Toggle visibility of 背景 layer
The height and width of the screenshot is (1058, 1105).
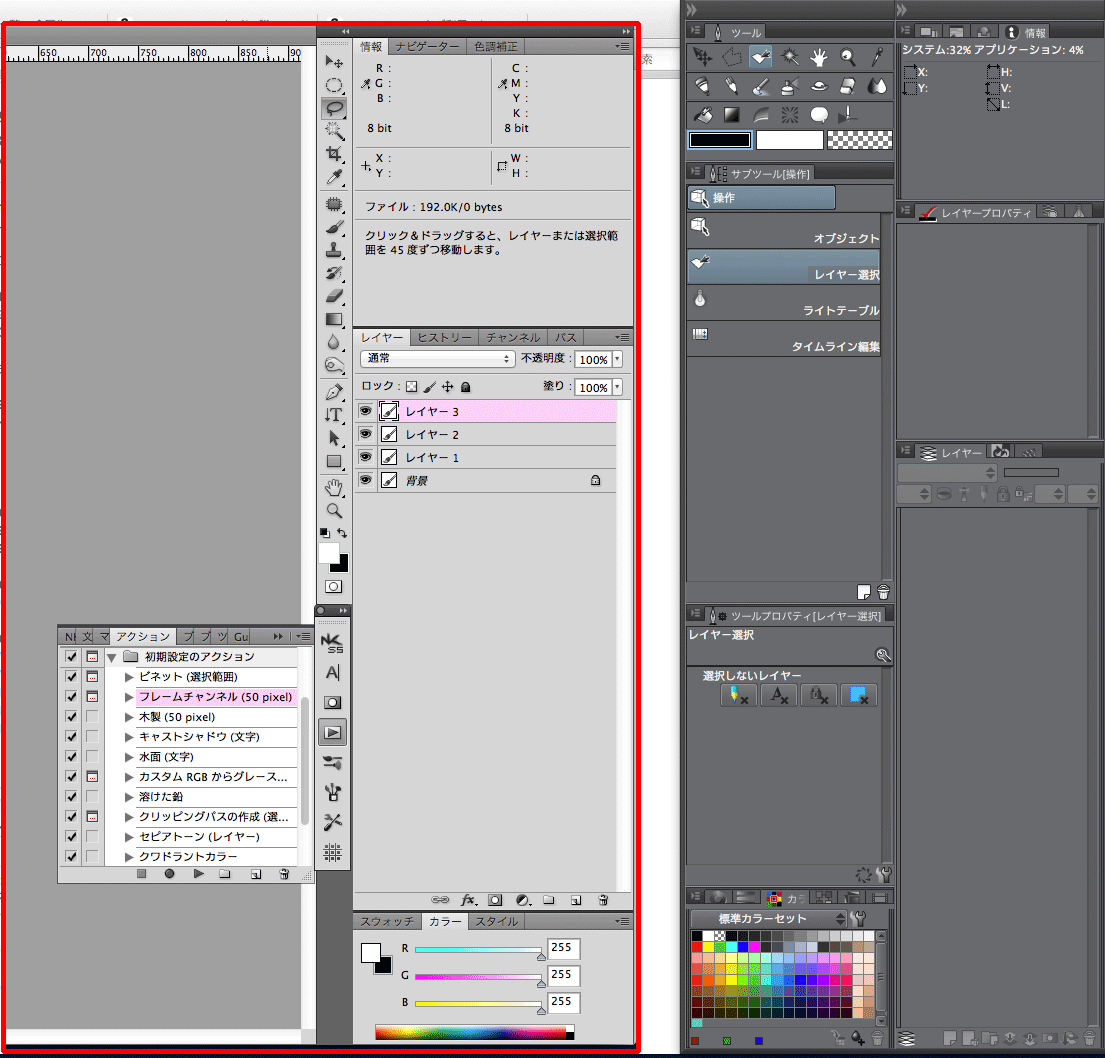pyautogui.click(x=365, y=481)
